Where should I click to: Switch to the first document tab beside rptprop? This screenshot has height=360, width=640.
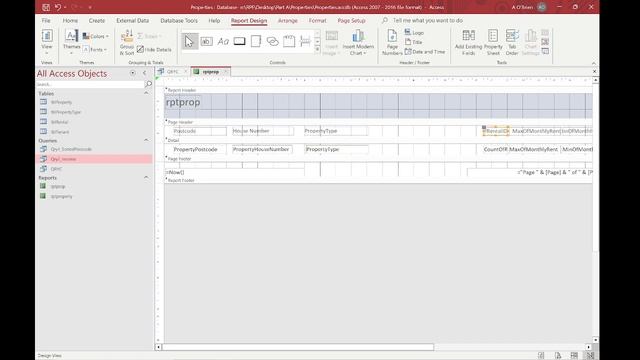pos(173,72)
